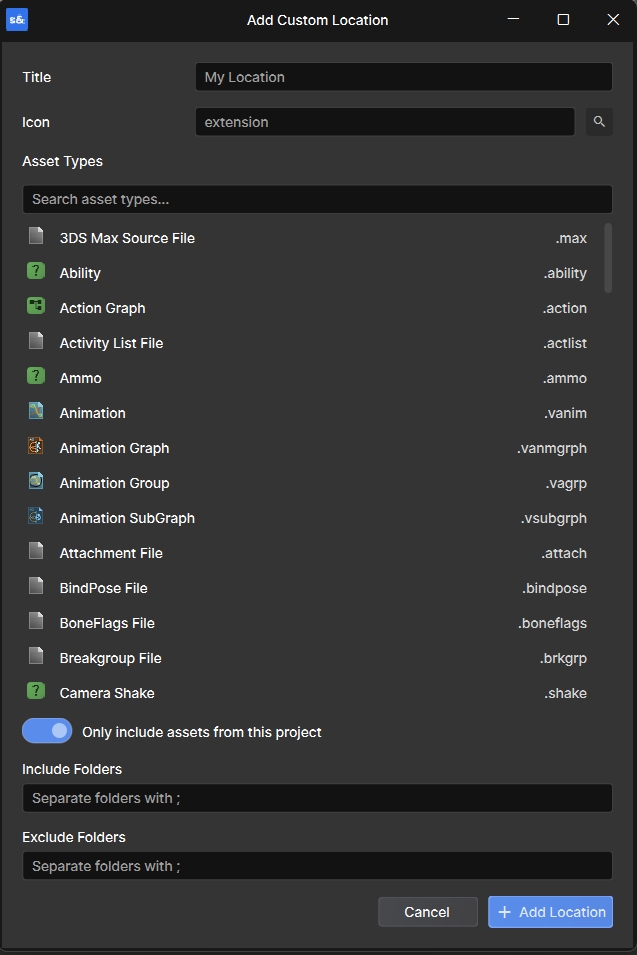The image size is (637, 955).
Task: Click the Animation asset type icon
Action: click(x=36, y=412)
